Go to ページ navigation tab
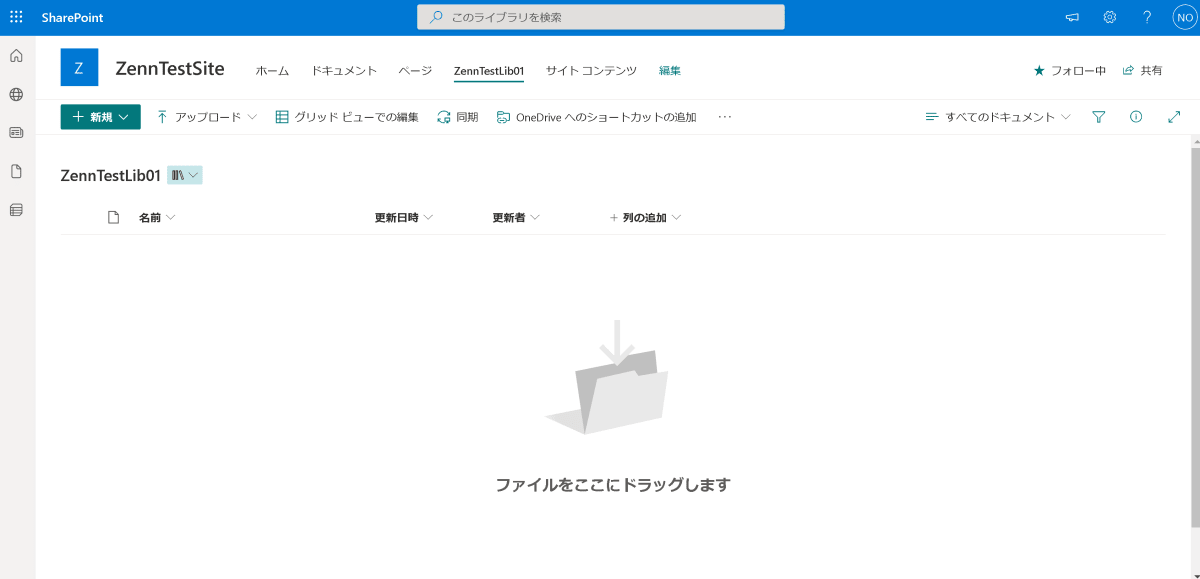Image resolution: width=1200 pixels, height=579 pixels. point(415,71)
